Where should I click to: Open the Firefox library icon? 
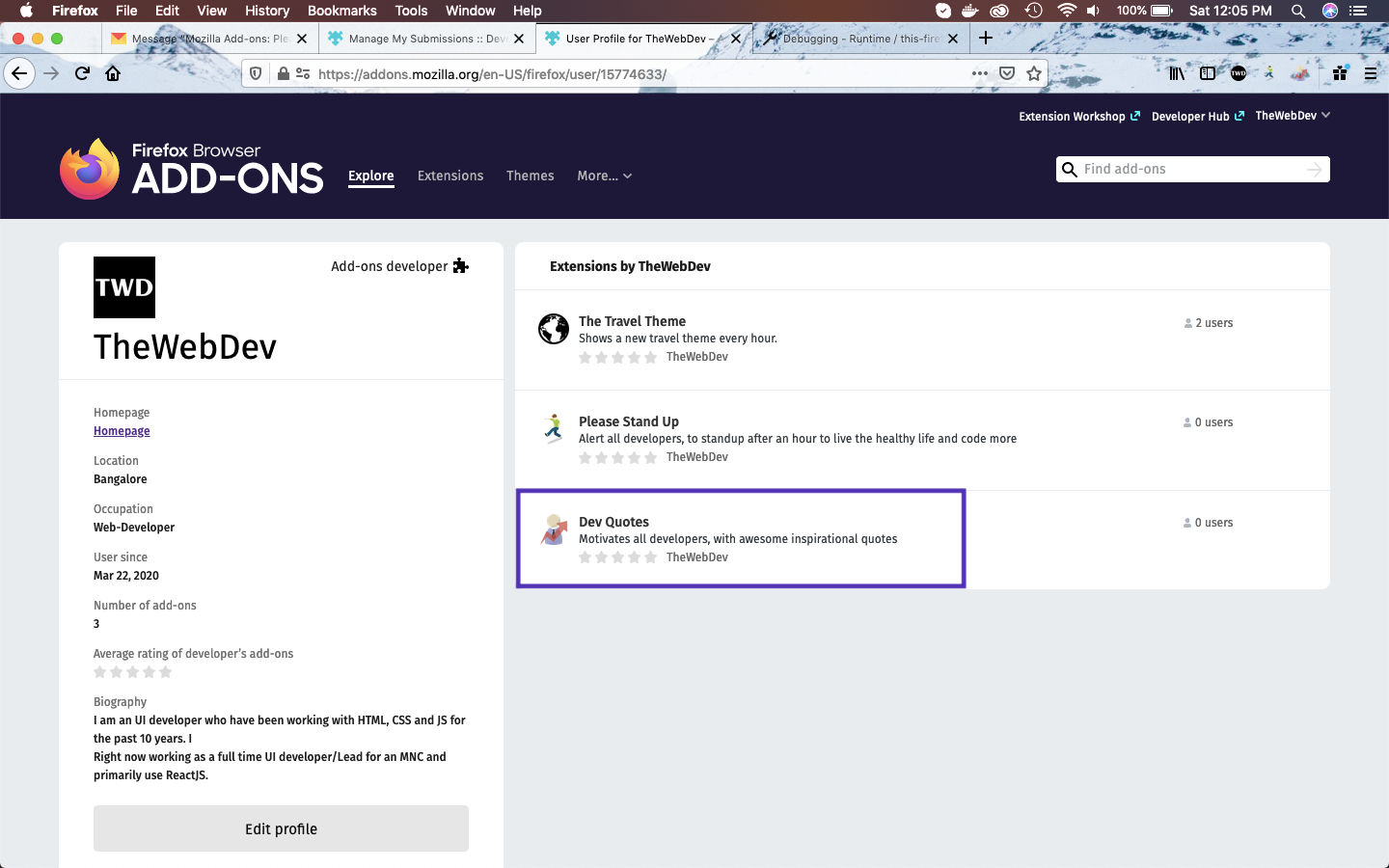1177,73
